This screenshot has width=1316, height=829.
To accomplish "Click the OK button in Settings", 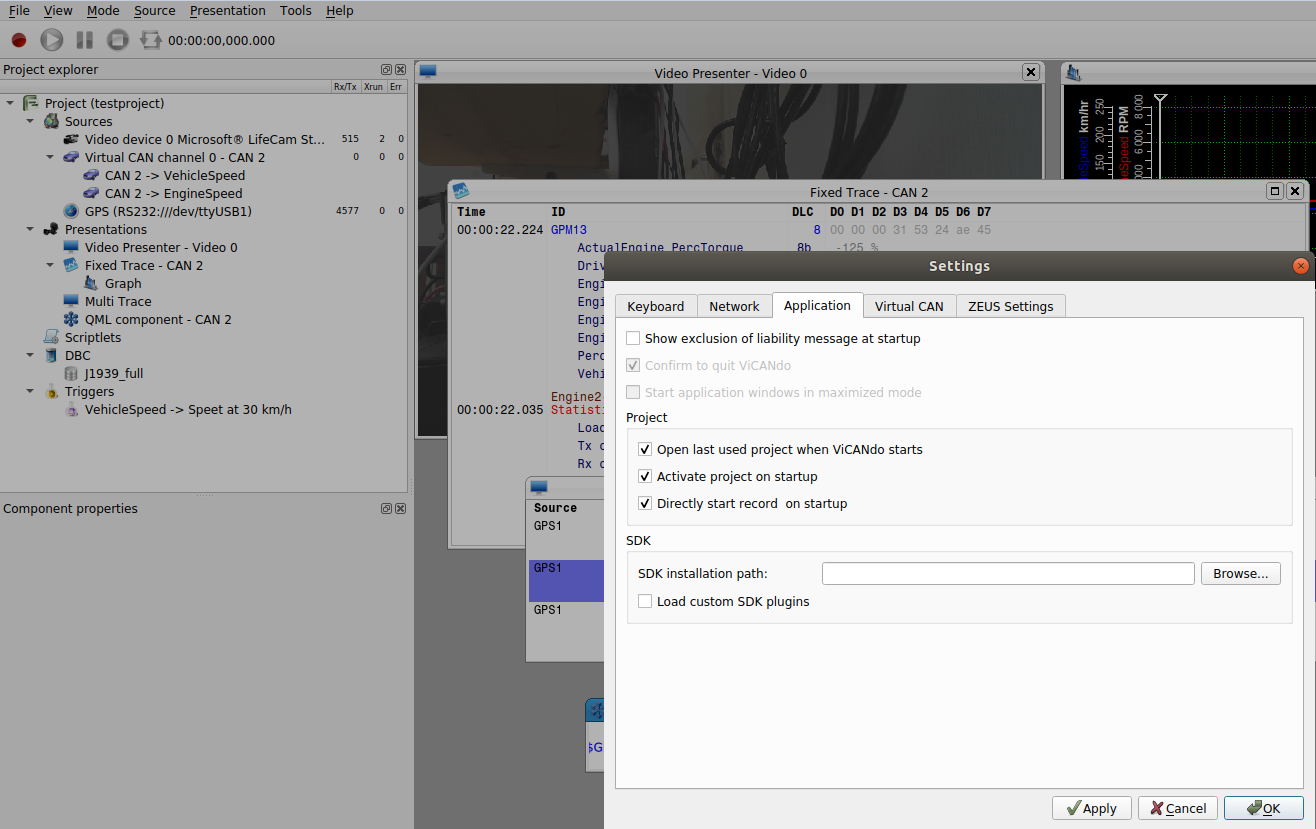I will [1264, 808].
